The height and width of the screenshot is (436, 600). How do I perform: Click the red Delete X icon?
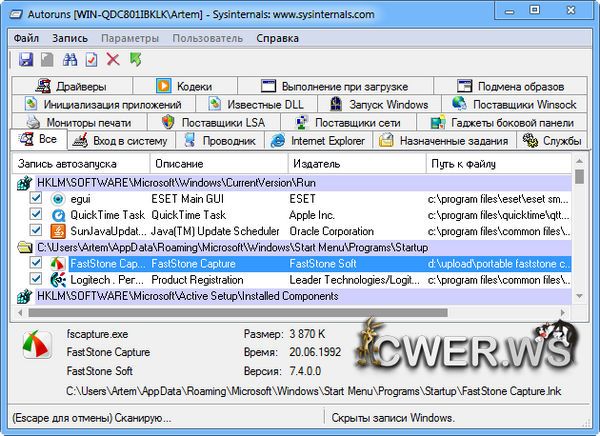(113, 60)
